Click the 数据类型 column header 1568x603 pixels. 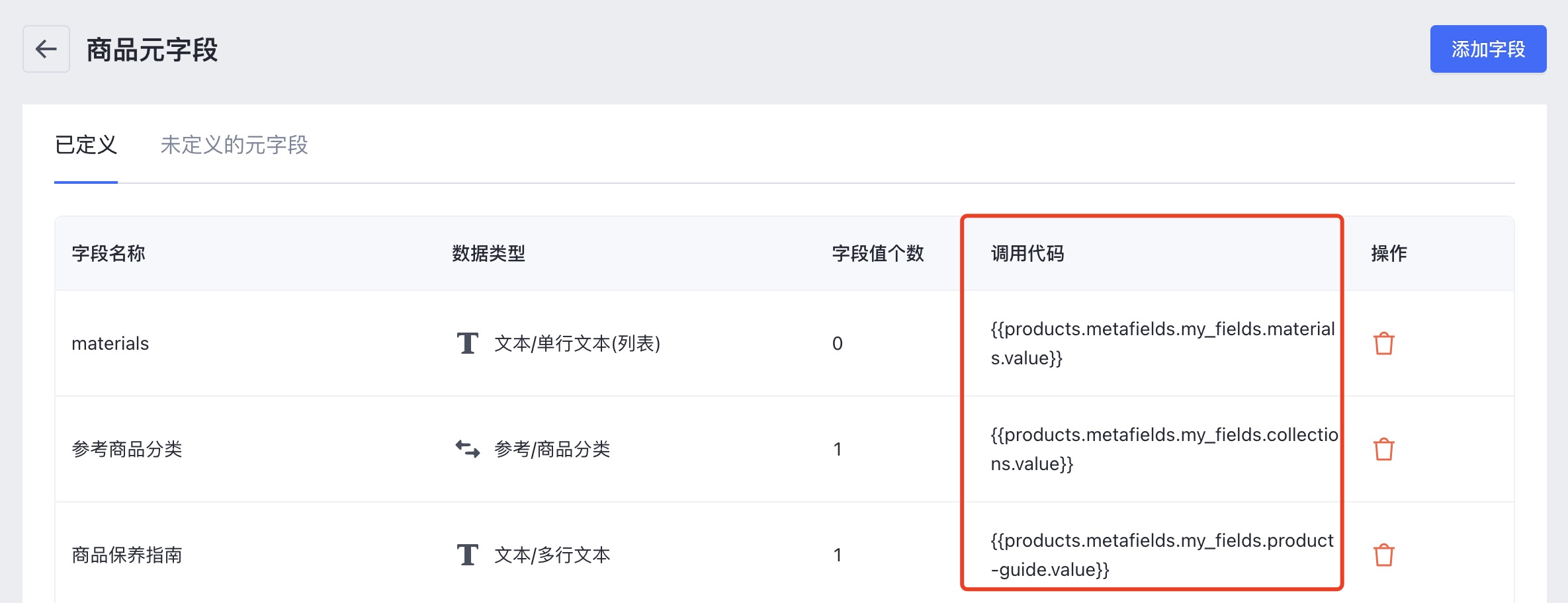(489, 253)
